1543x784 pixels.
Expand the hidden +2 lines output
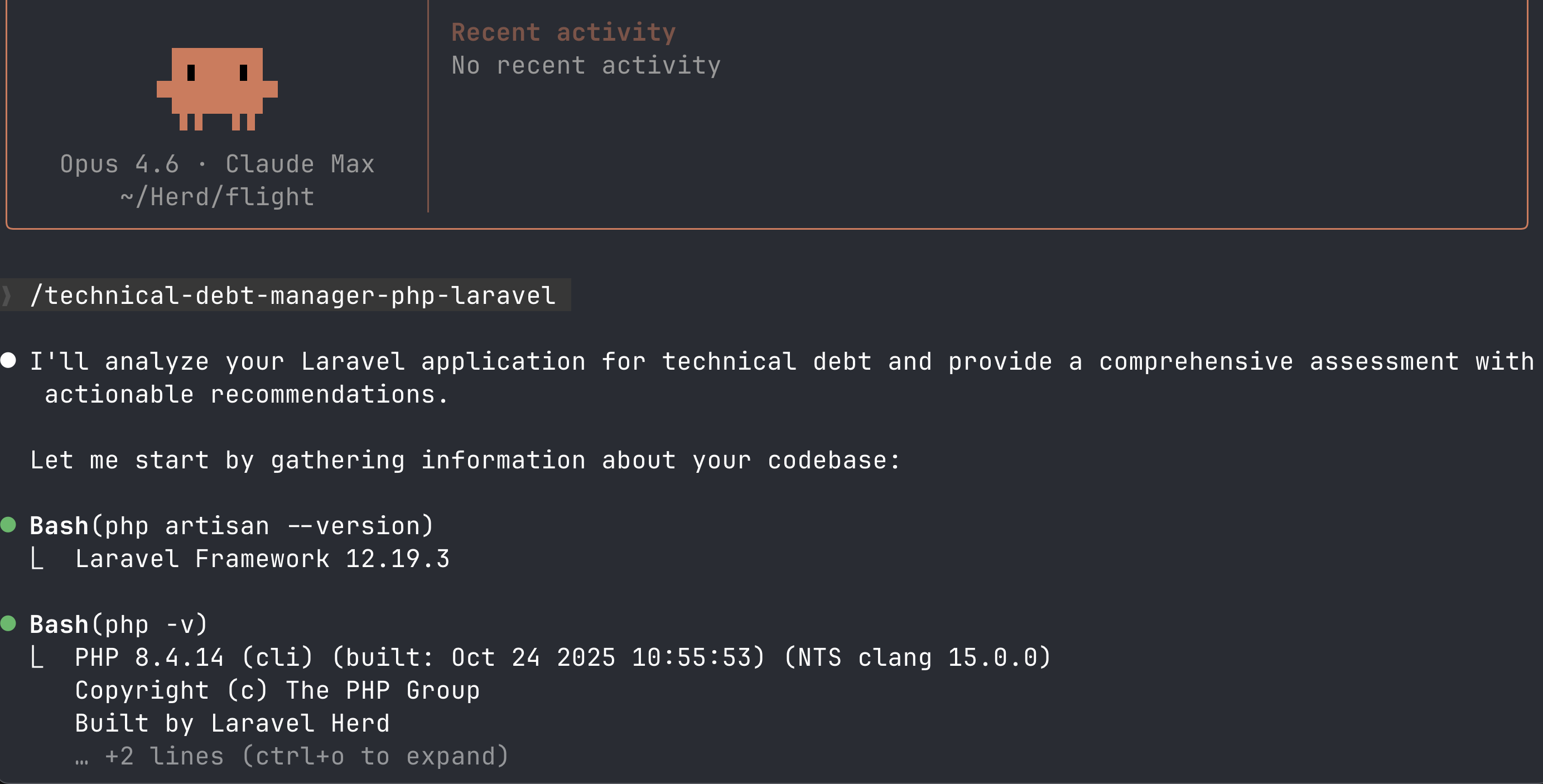(x=306, y=756)
